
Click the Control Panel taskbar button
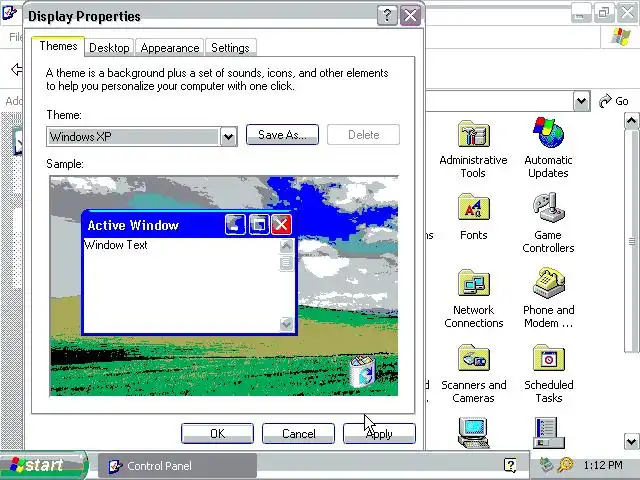click(x=178, y=466)
